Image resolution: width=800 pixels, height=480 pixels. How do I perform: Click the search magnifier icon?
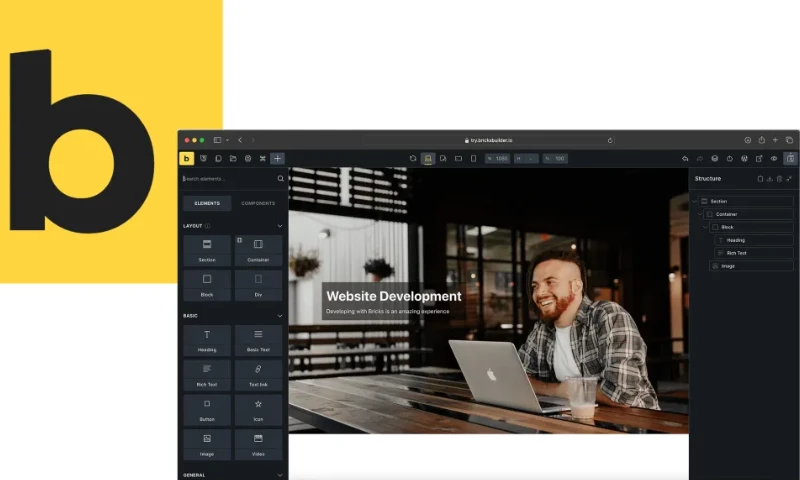pyautogui.click(x=281, y=179)
